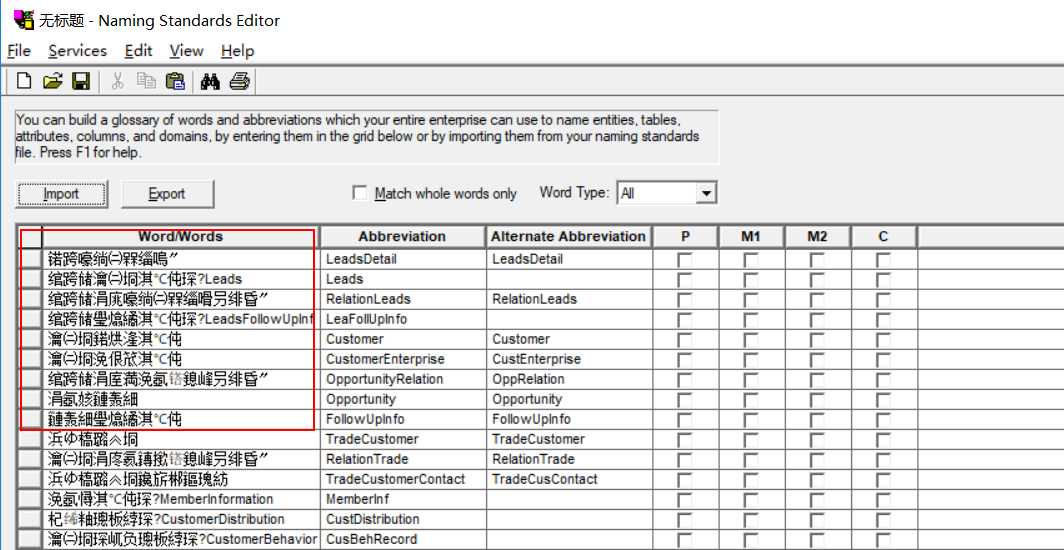Click the M2 column header
The image size is (1064, 550).
817,237
